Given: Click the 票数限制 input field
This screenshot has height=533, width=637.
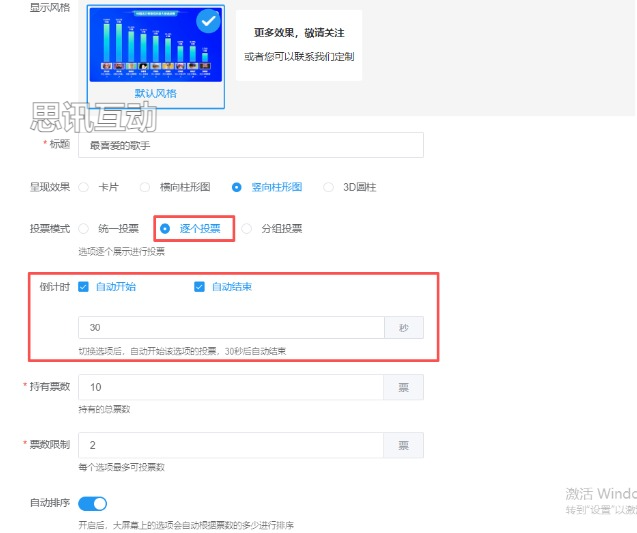Looking at the screenshot, I should pyautogui.click(x=231, y=445).
